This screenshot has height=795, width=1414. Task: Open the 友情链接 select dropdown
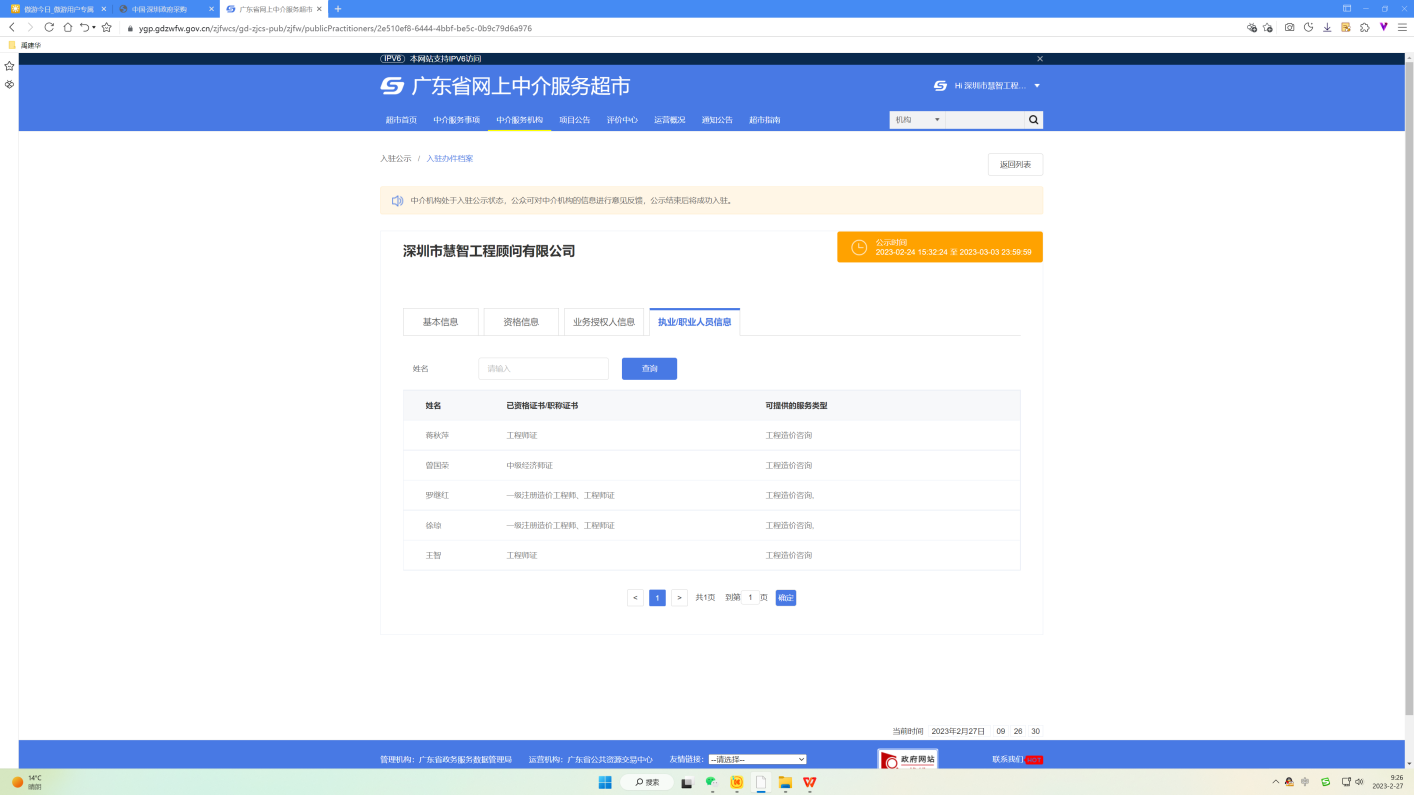756,760
